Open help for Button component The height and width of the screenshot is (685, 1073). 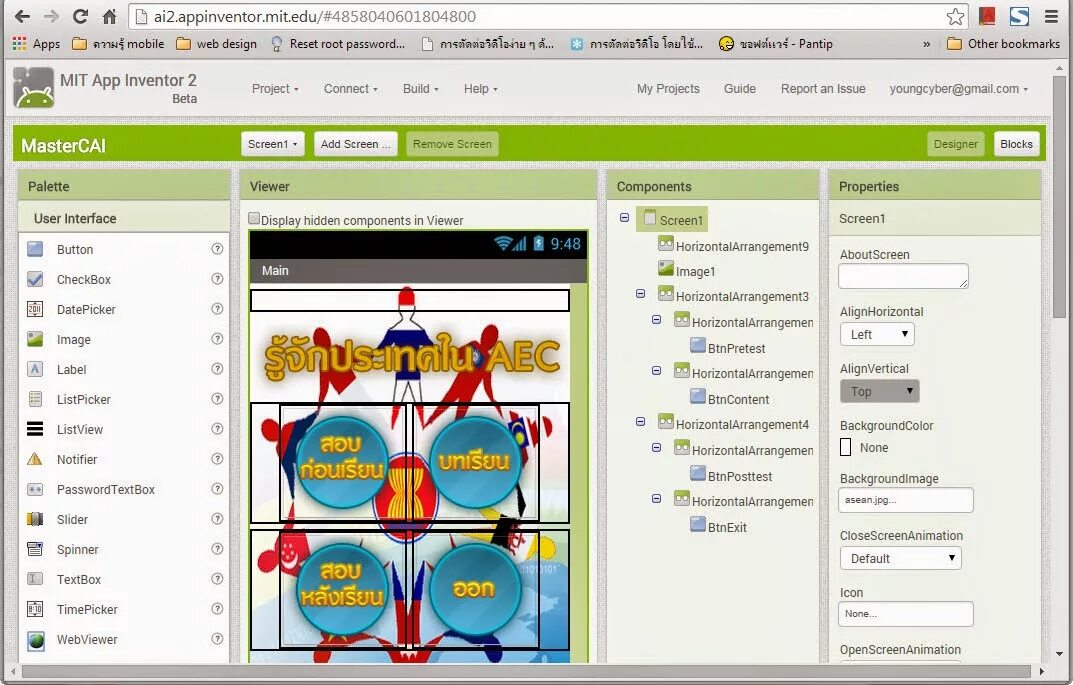click(x=217, y=249)
